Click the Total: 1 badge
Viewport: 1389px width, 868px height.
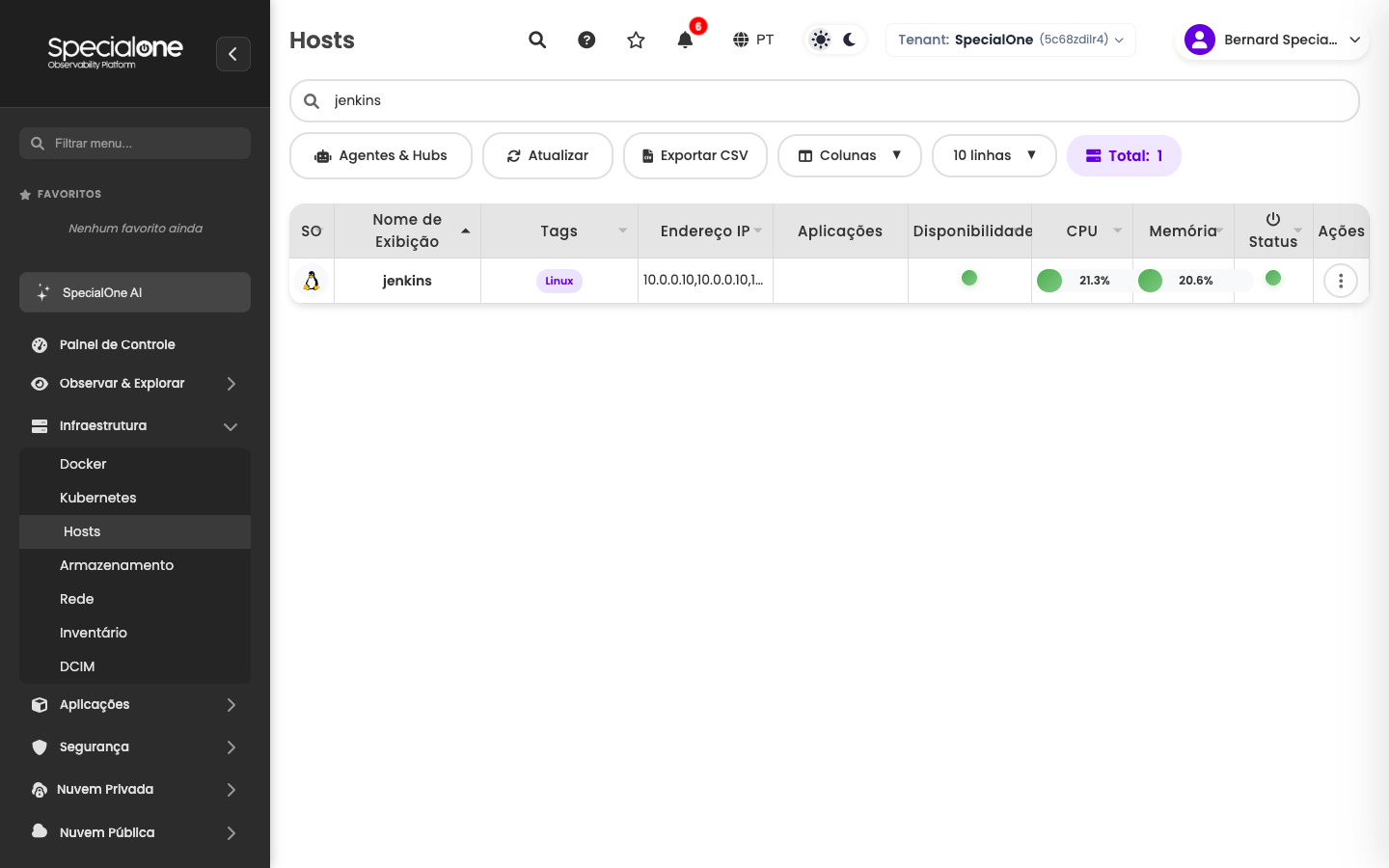(1124, 155)
